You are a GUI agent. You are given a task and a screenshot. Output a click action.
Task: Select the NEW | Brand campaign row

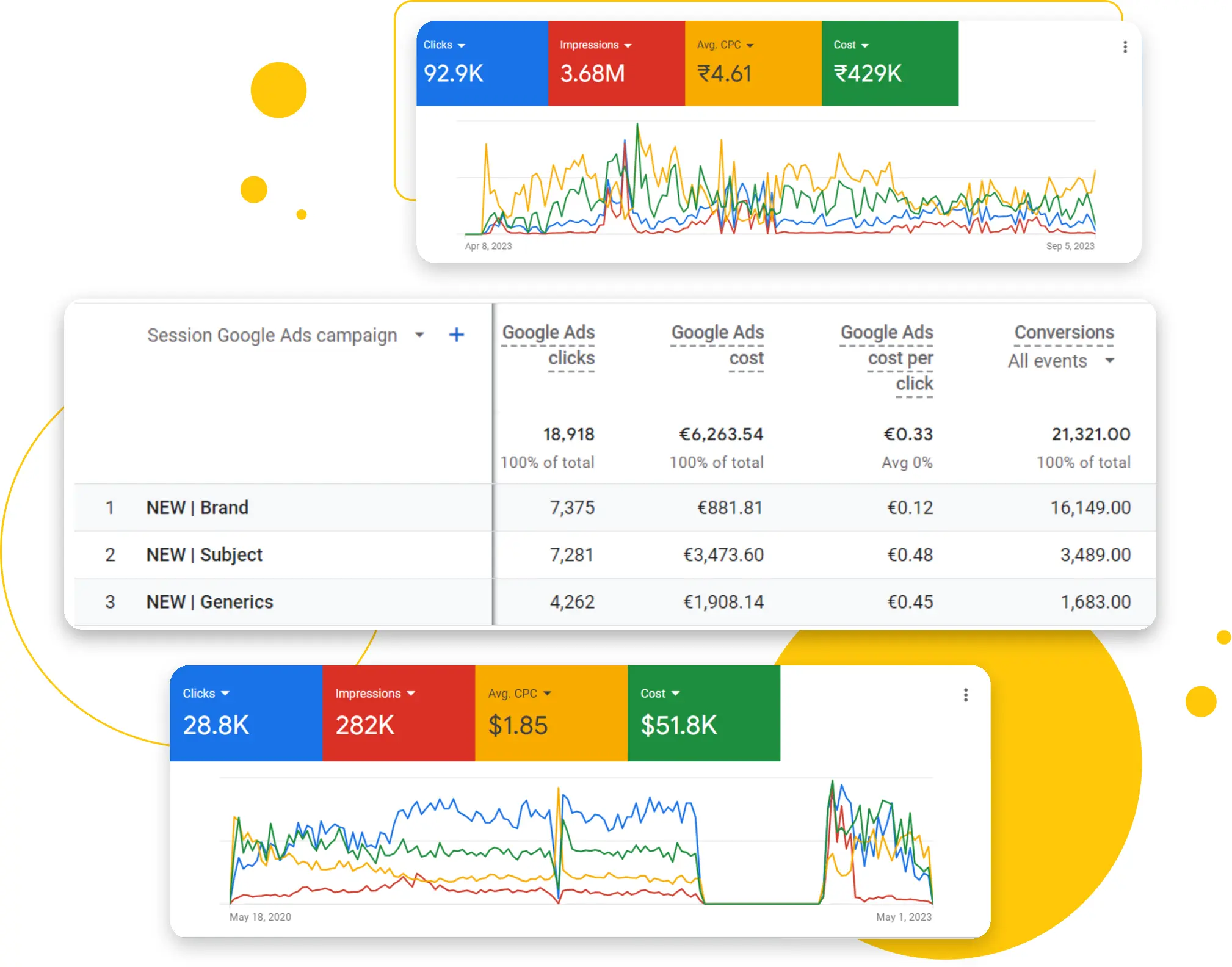coord(197,507)
